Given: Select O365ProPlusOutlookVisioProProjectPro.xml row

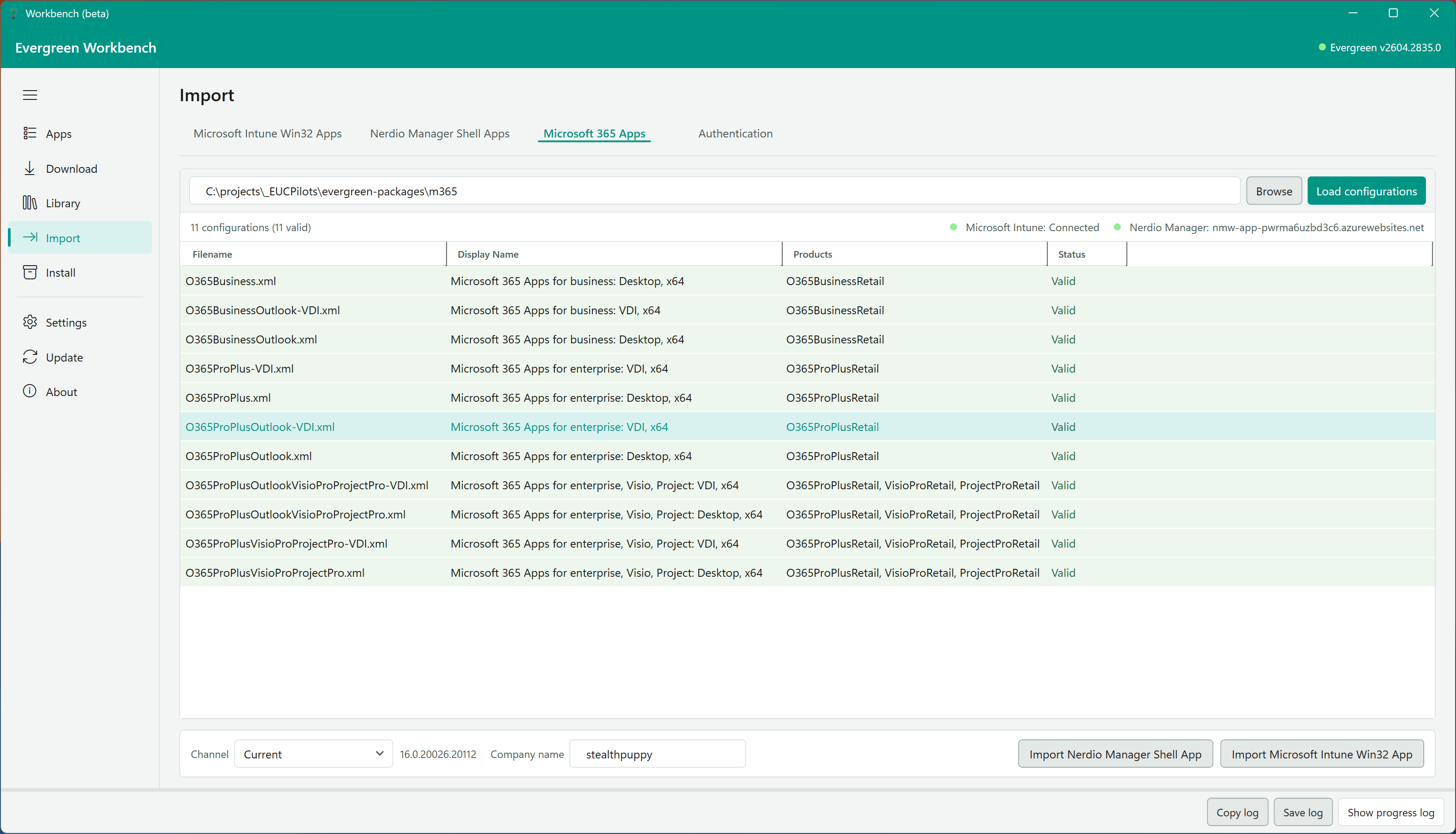Looking at the screenshot, I should [x=807, y=514].
